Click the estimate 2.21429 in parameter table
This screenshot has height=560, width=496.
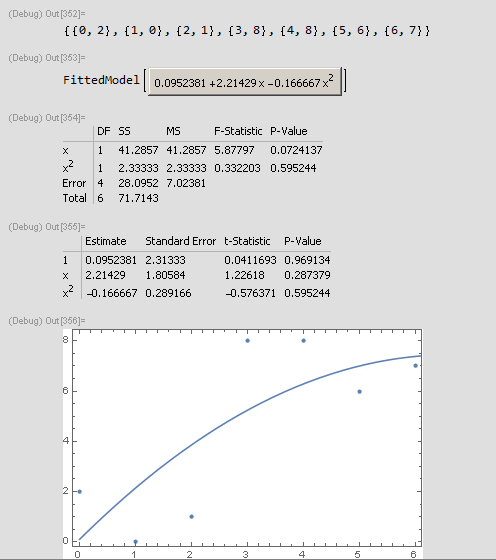pos(105,275)
